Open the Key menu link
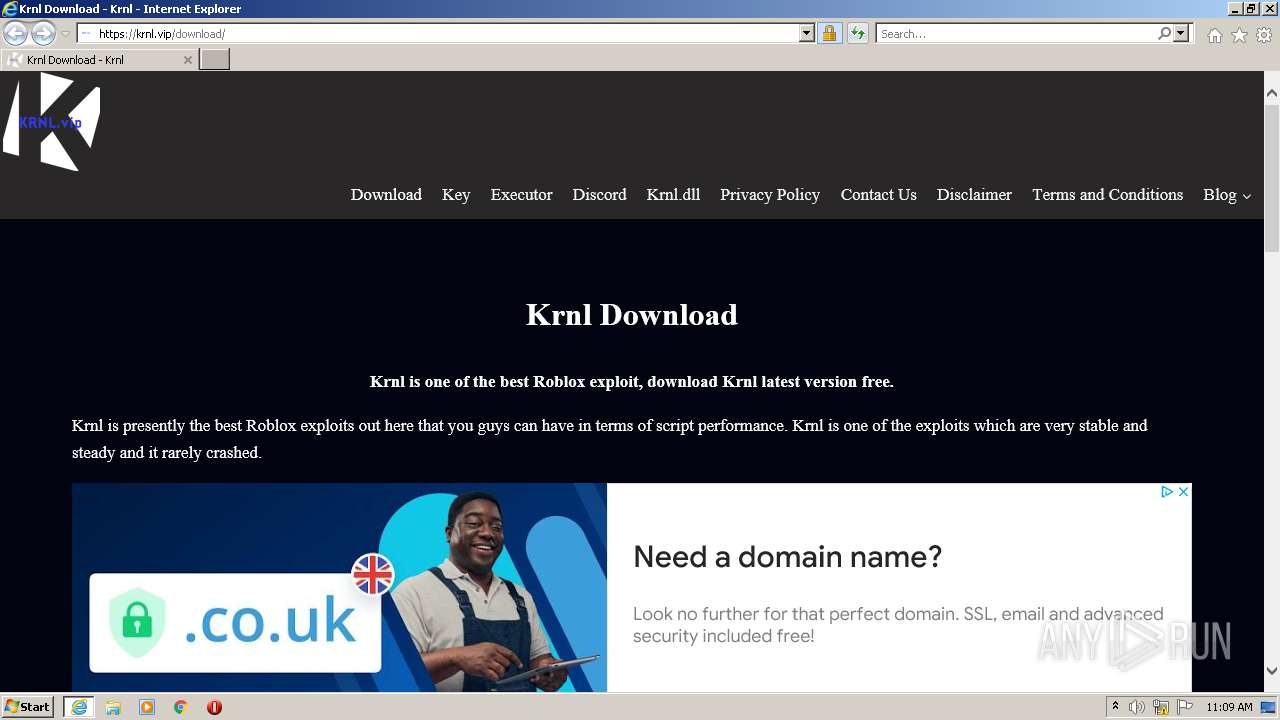 456,195
